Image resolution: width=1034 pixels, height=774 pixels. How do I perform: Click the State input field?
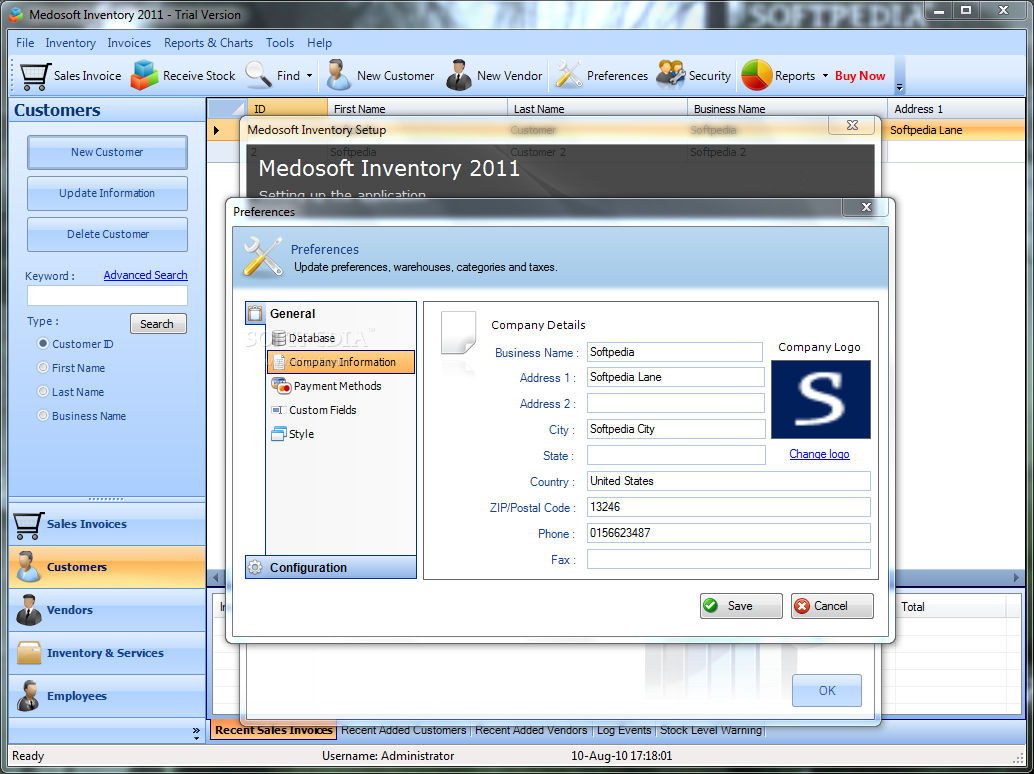pyautogui.click(x=676, y=455)
